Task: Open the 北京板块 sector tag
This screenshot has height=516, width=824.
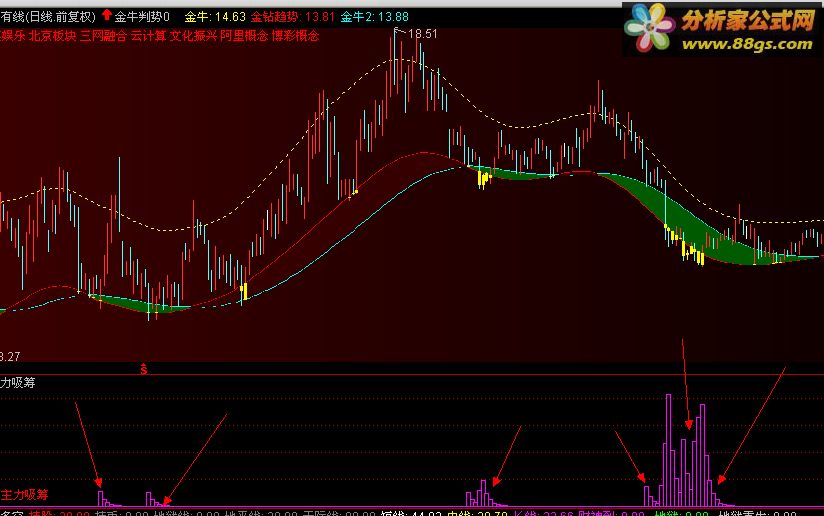Action: (53, 36)
